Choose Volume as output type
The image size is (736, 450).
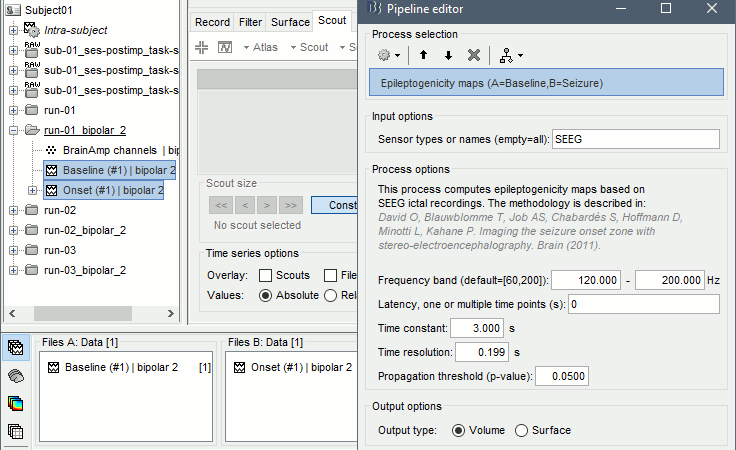[x=459, y=430]
